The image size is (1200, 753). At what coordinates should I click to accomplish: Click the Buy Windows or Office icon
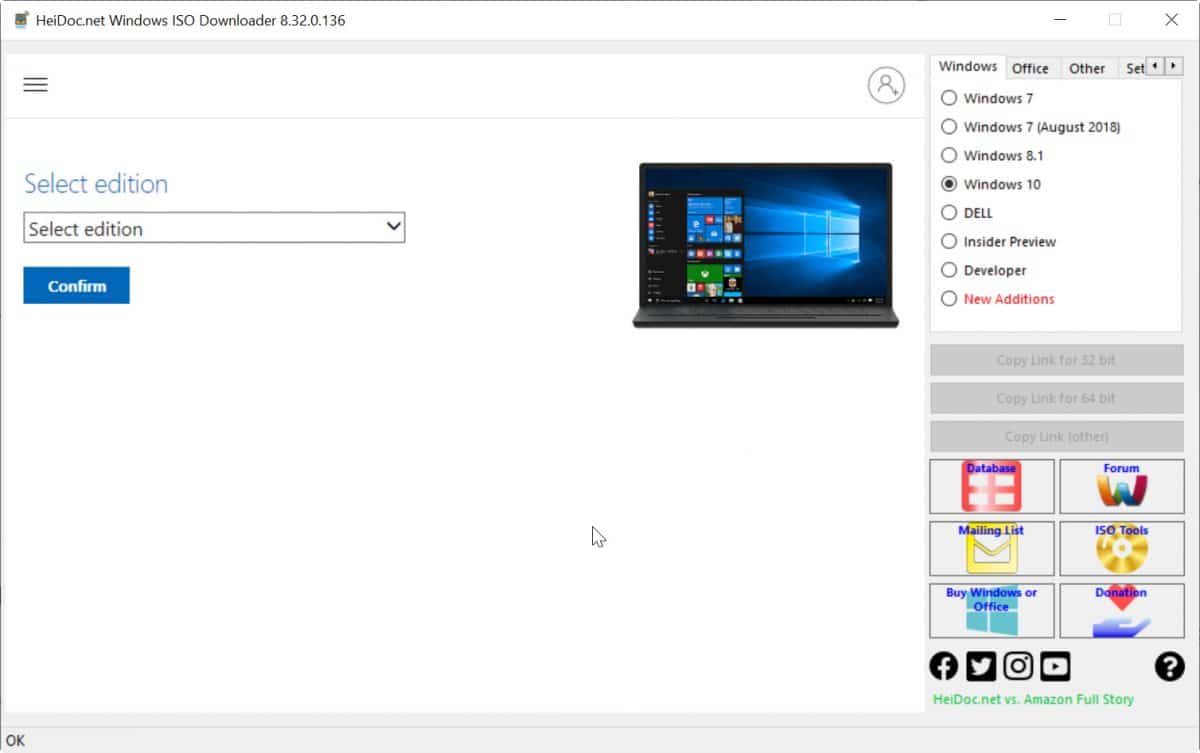point(991,610)
